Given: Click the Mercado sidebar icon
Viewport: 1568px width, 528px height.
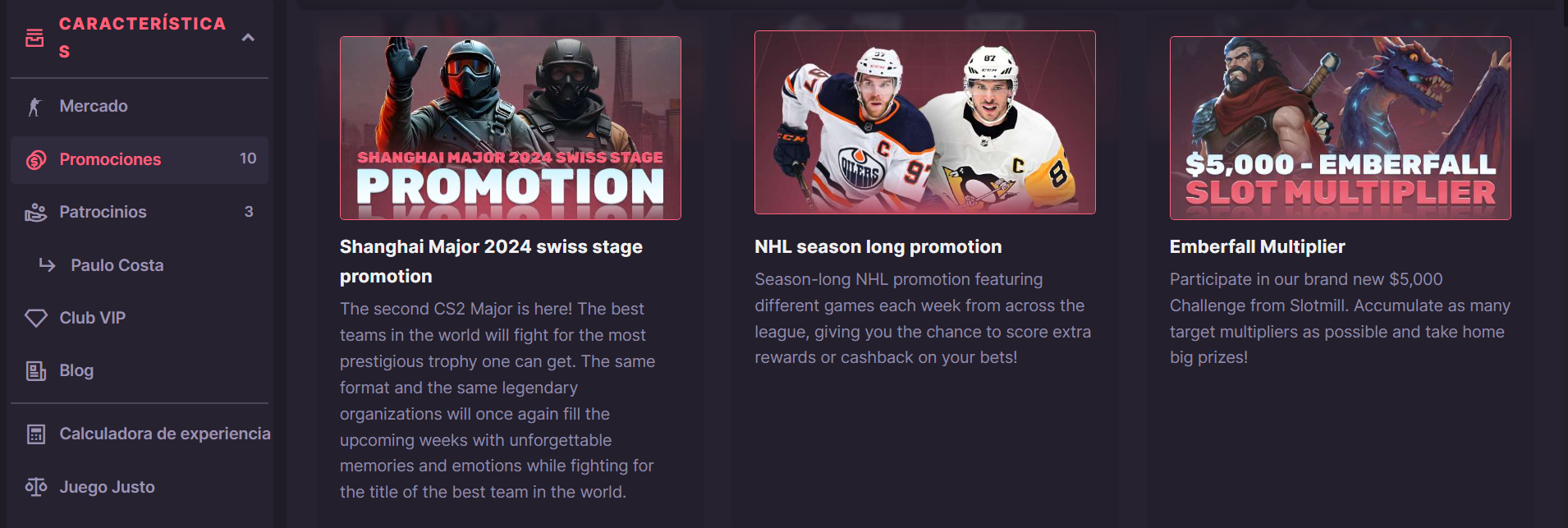Looking at the screenshot, I should coord(34,107).
